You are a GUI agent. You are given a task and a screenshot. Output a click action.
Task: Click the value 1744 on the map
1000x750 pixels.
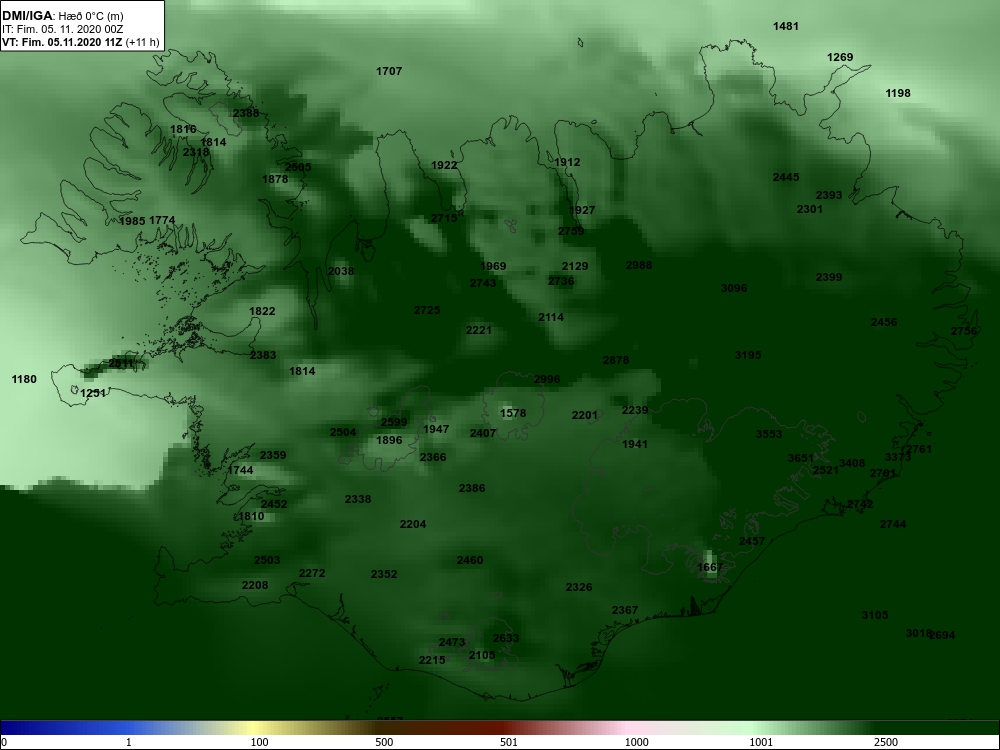click(x=240, y=470)
